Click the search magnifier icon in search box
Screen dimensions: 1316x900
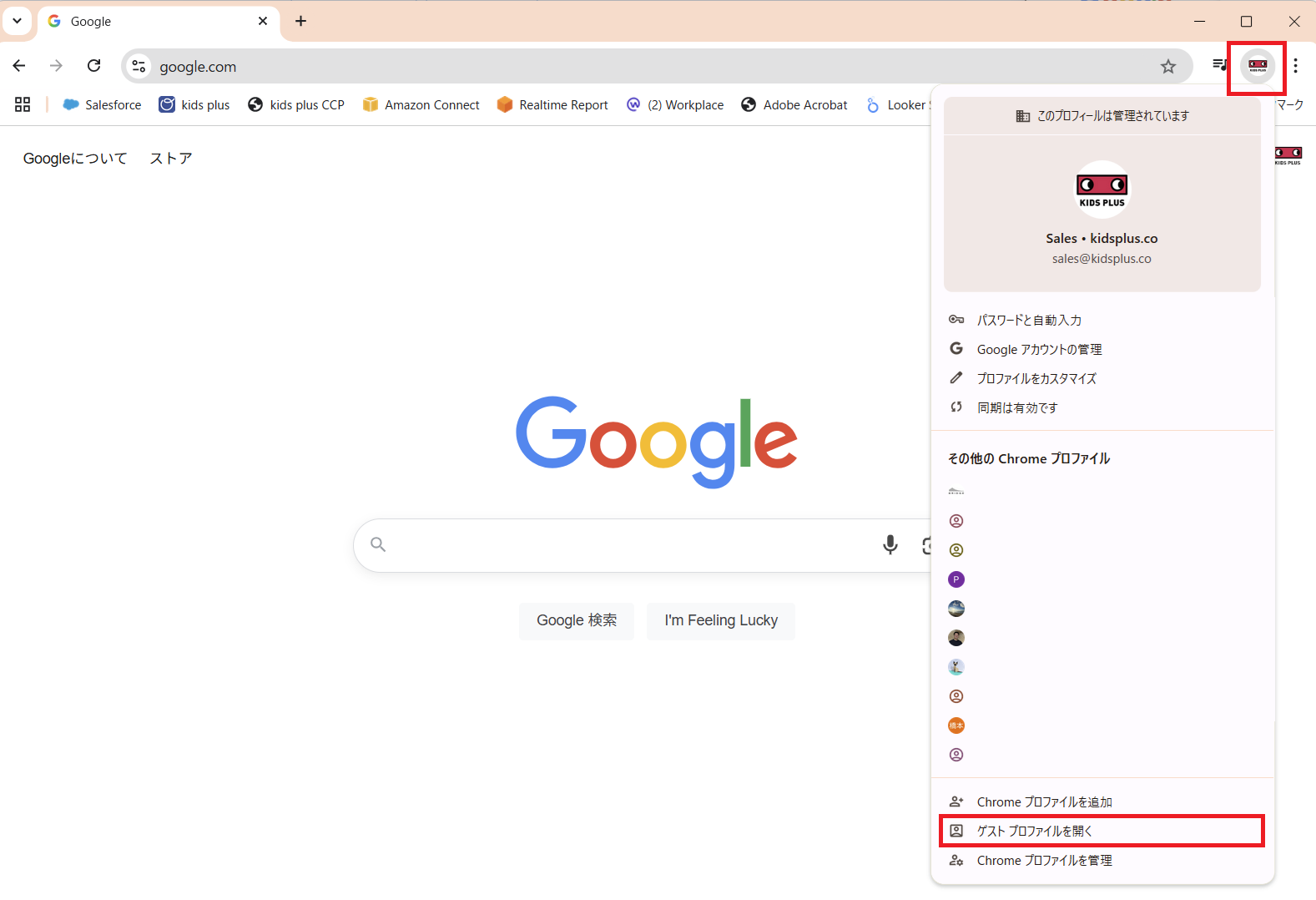pyautogui.click(x=378, y=544)
